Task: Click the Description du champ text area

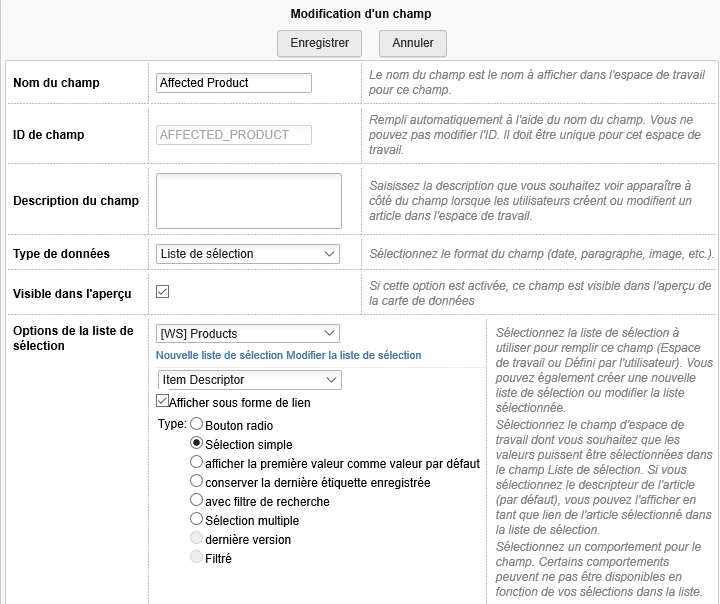Action: click(x=249, y=201)
